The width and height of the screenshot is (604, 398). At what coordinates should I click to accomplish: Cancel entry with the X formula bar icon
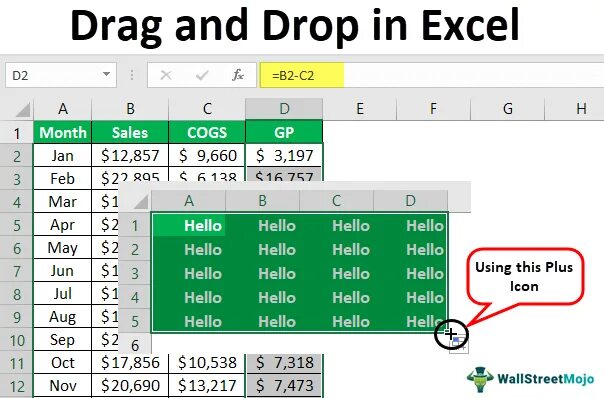pos(166,75)
